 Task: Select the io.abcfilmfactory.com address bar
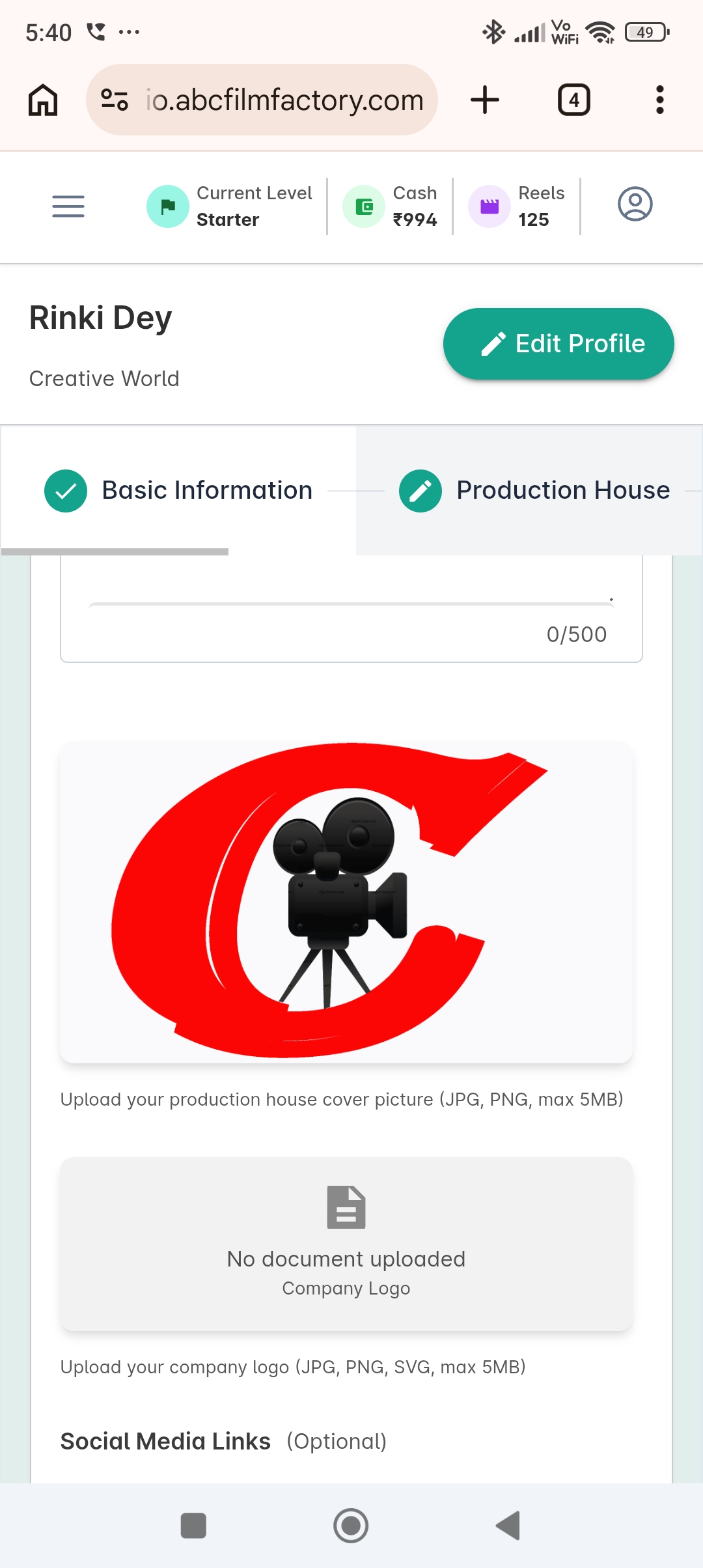coord(262,100)
